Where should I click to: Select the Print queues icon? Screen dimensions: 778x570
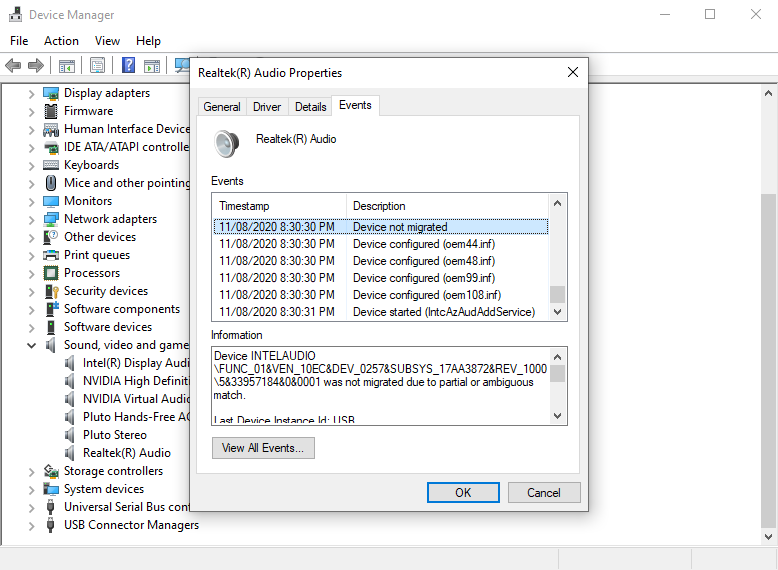pyautogui.click(x=51, y=255)
